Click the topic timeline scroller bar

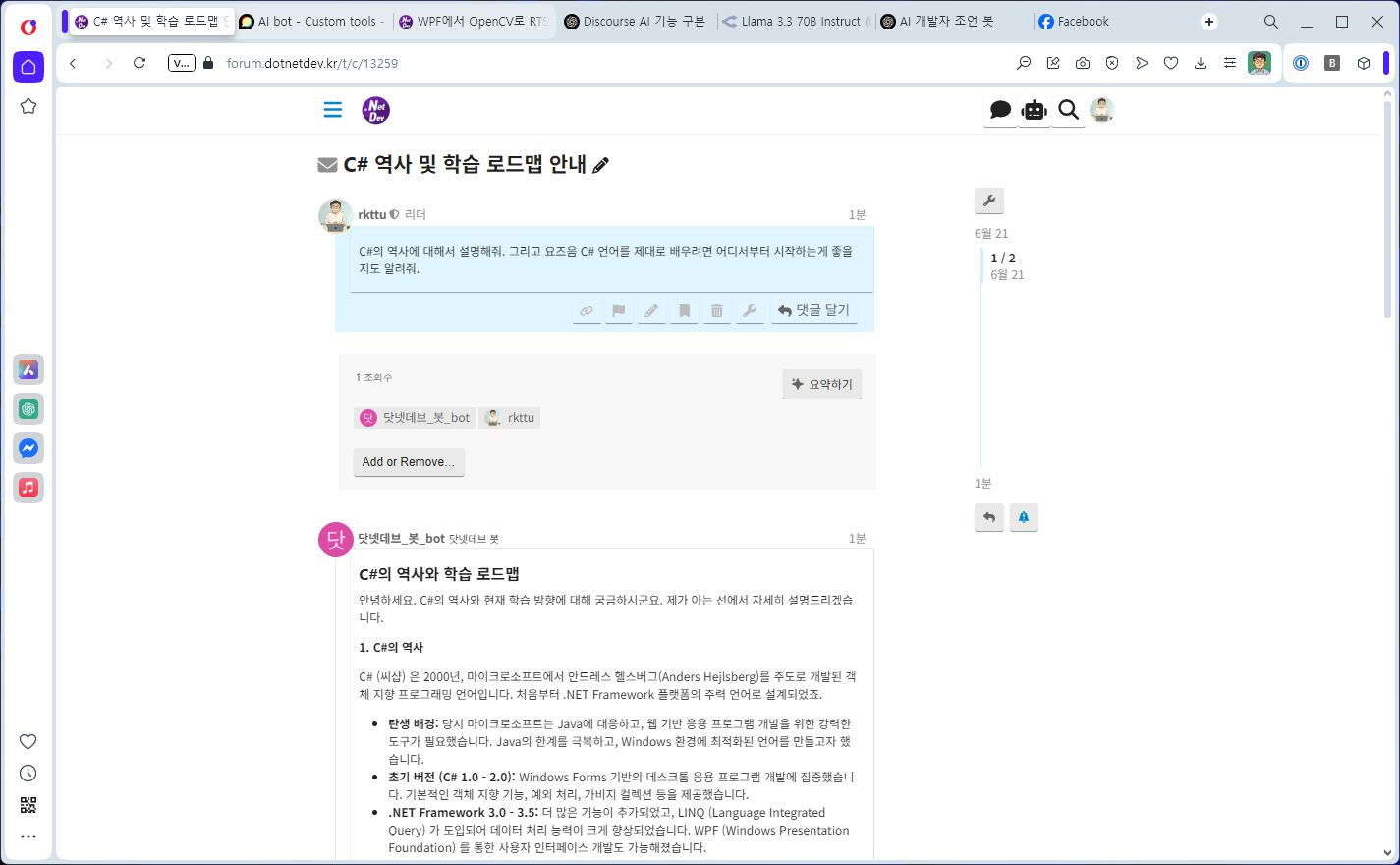[x=981, y=266]
